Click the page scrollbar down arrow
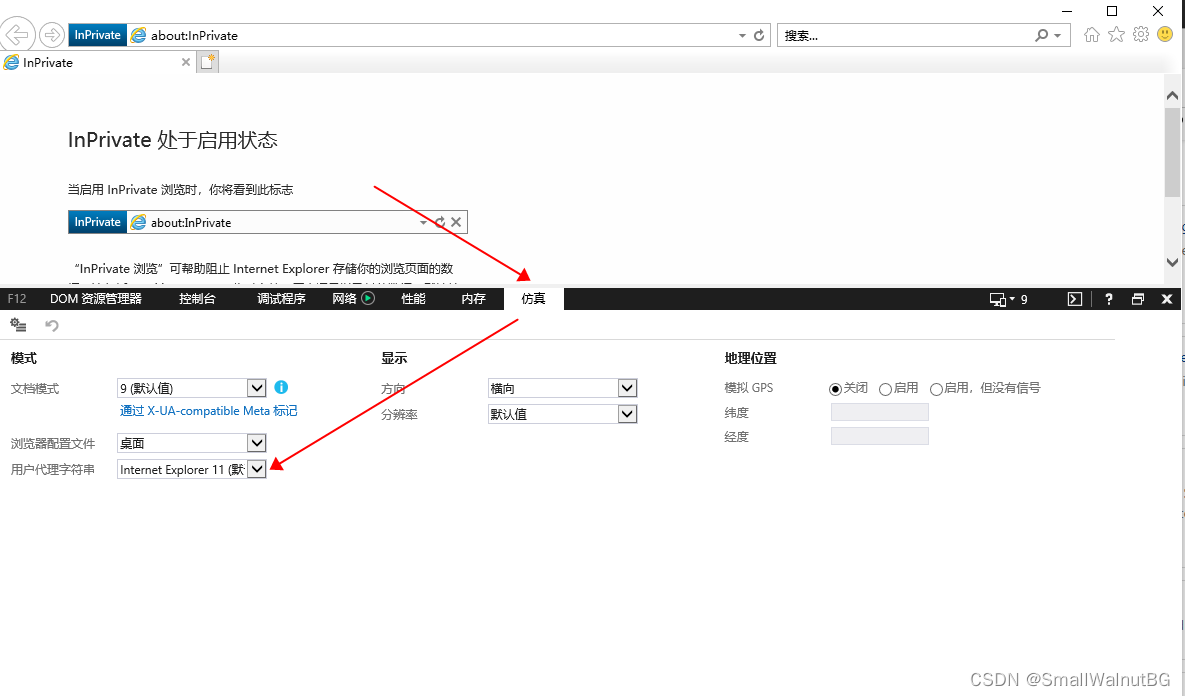This screenshot has height=696, width=1185. coord(1172,262)
